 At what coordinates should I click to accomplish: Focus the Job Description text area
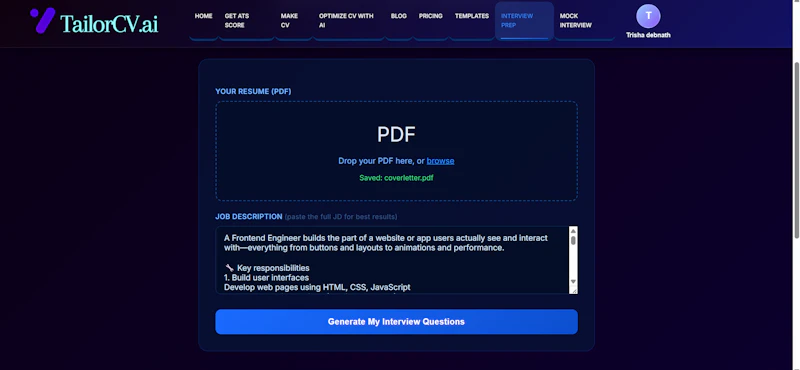pyautogui.click(x=392, y=260)
